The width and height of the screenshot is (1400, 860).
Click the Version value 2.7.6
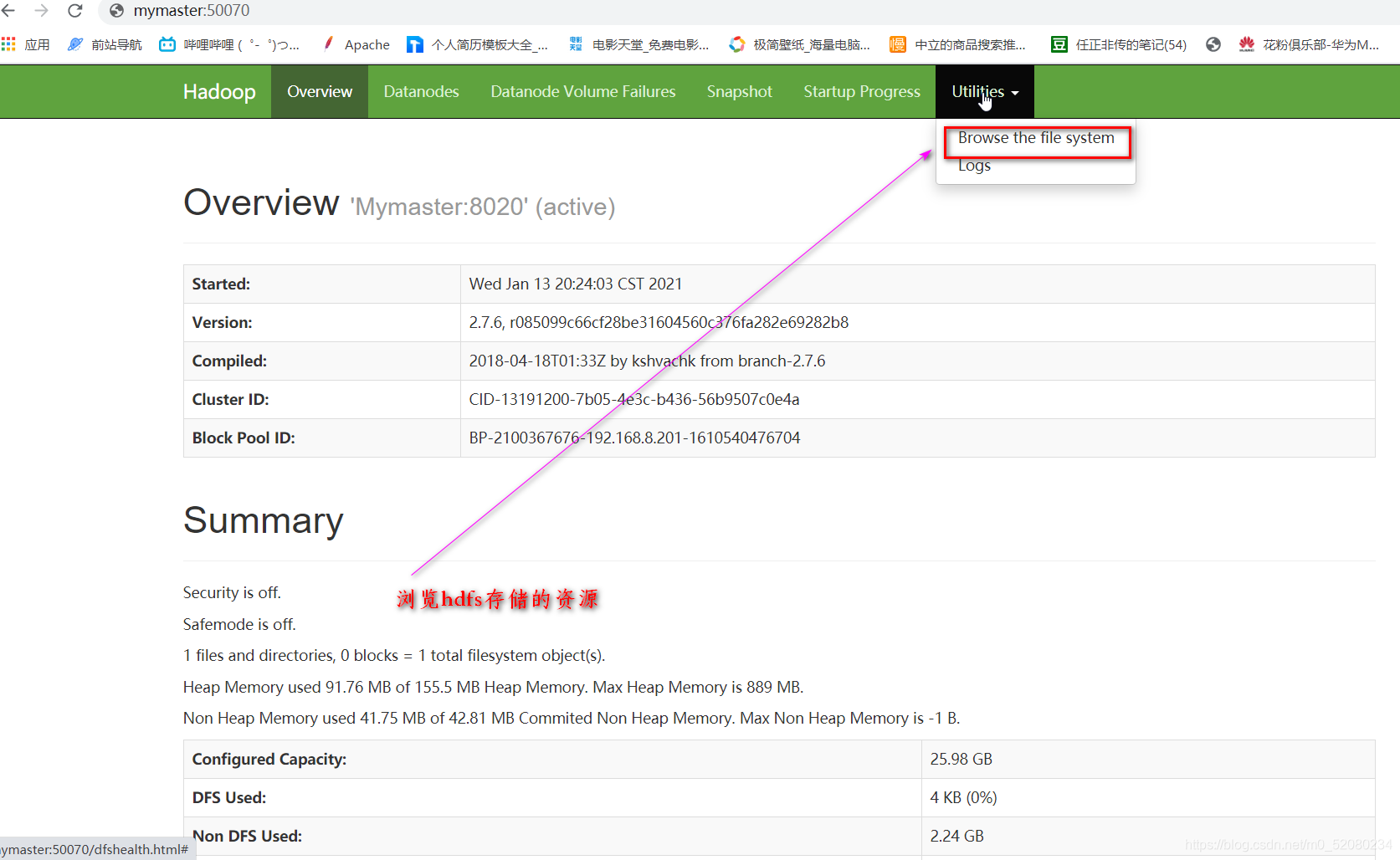tap(659, 322)
